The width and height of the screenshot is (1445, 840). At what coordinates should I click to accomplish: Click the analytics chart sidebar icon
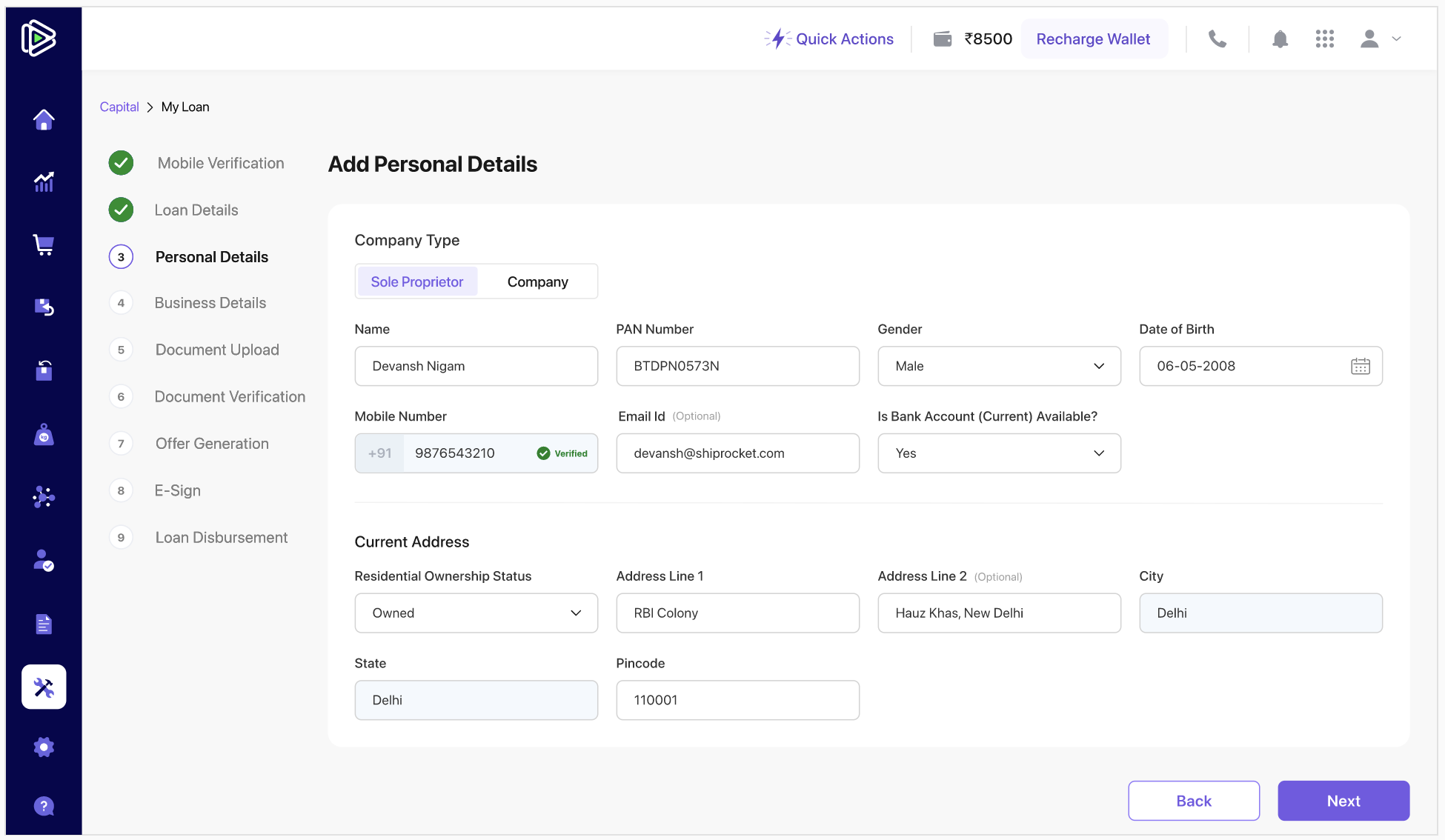point(44,181)
